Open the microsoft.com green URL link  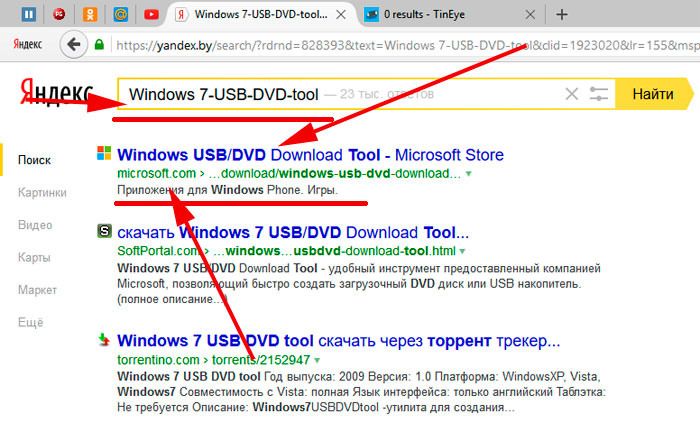[x=289, y=173]
